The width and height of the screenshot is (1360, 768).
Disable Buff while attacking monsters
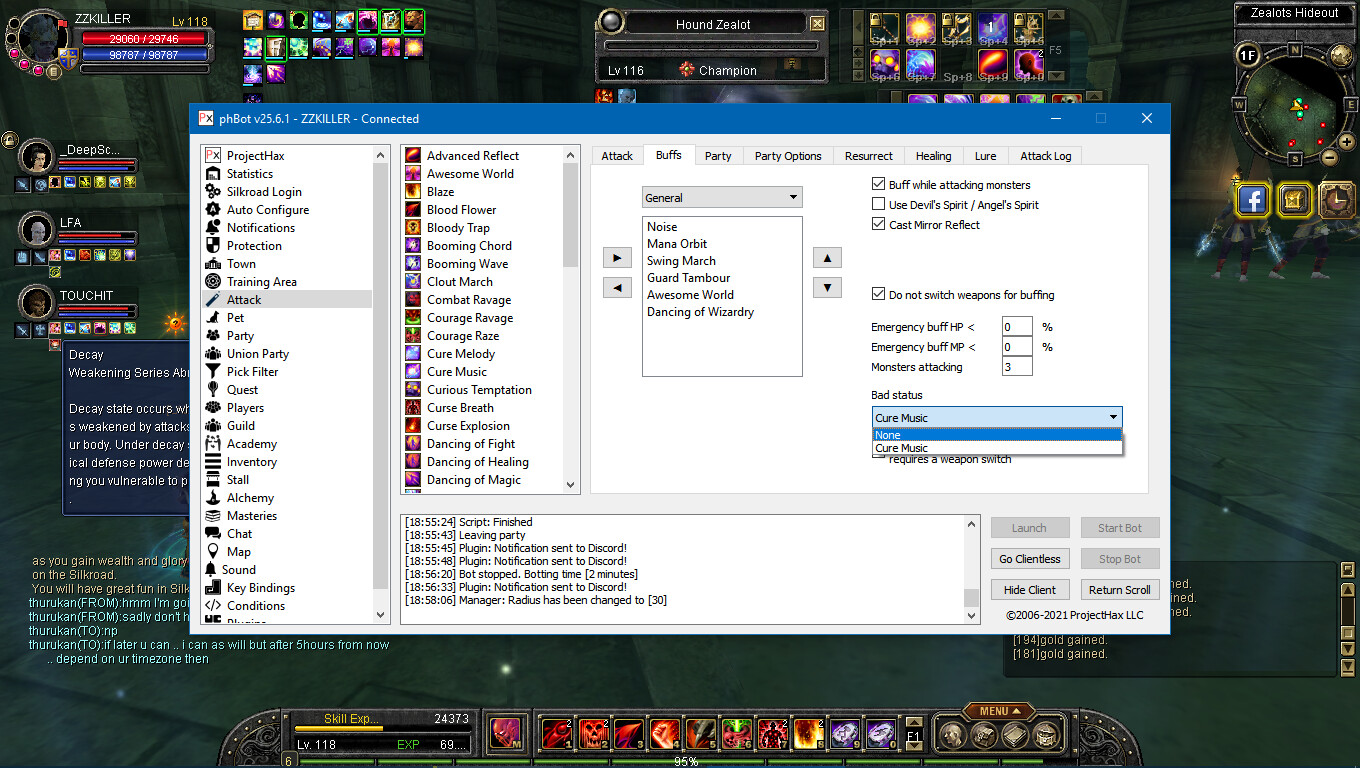(x=879, y=185)
